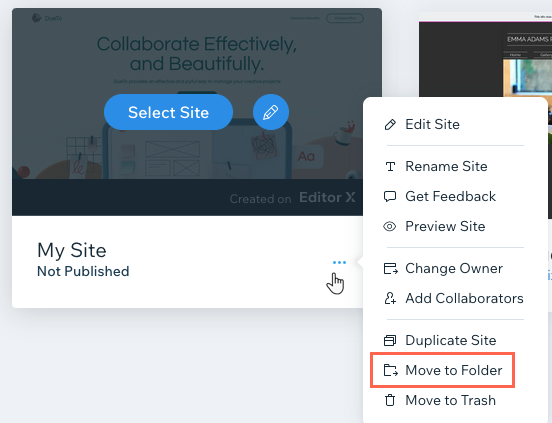This screenshot has height=423, width=552.
Task: Choose Move to Folder menu entry
Action: (x=453, y=370)
